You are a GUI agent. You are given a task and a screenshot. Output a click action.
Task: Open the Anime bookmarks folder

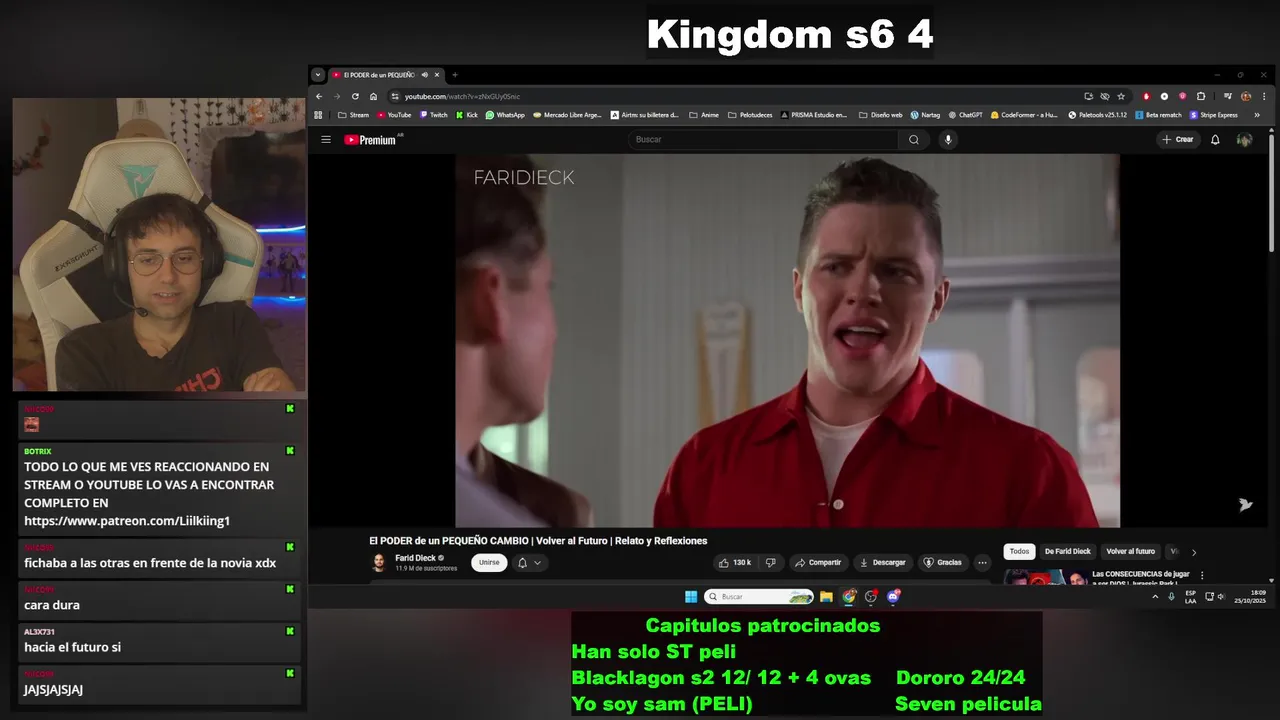[x=704, y=115]
